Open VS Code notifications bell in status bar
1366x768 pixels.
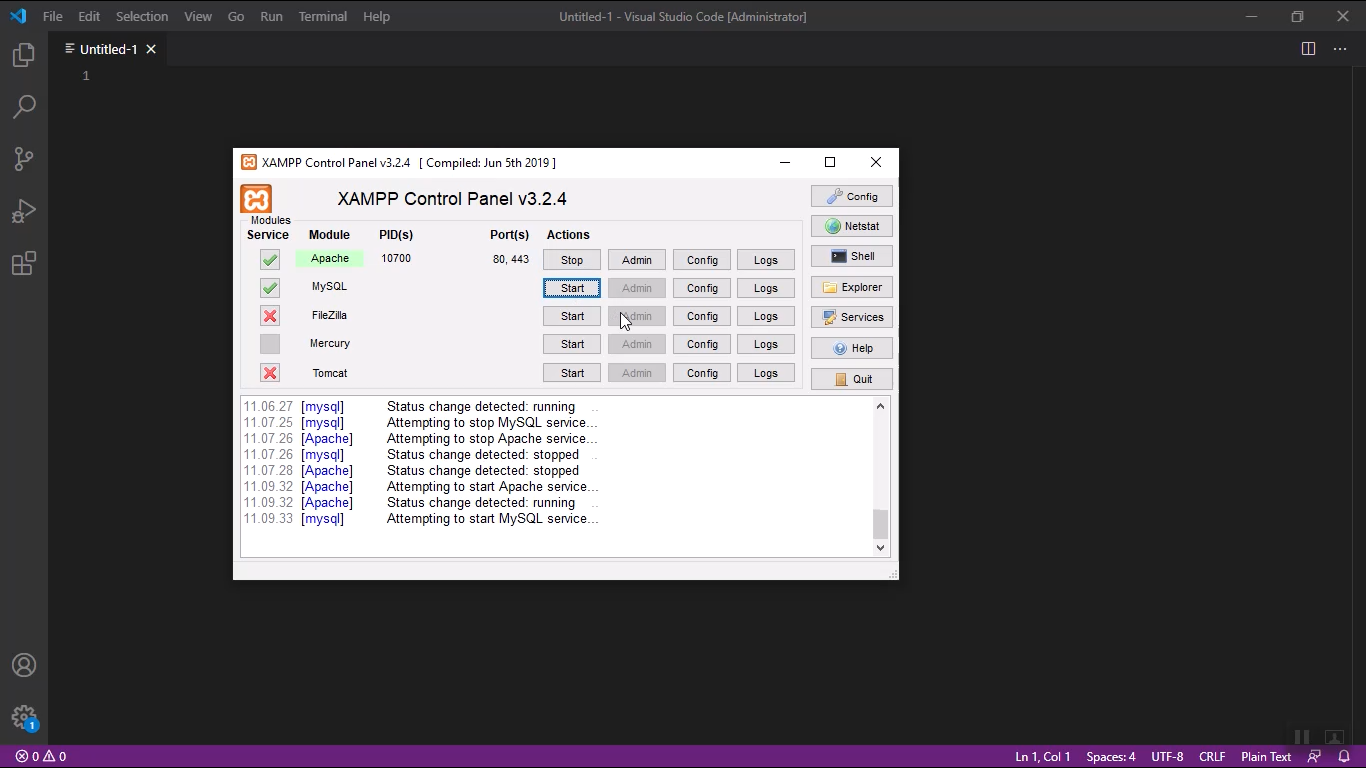[1345, 757]
